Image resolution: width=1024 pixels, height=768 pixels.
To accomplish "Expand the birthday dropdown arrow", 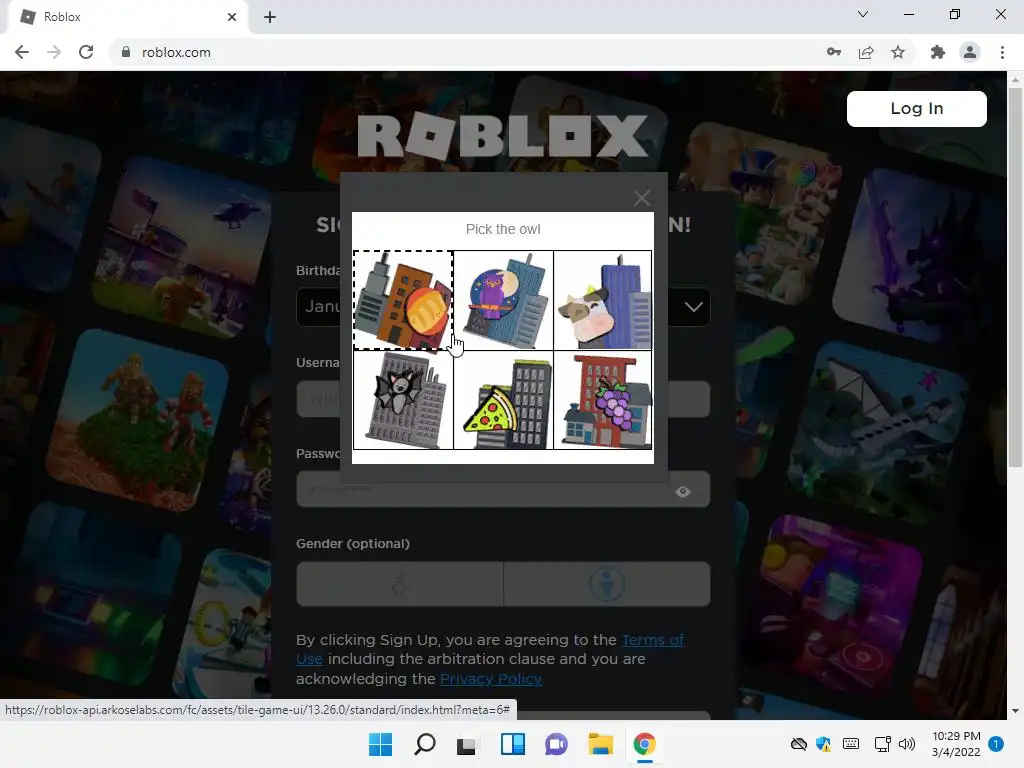I will 694,307.
